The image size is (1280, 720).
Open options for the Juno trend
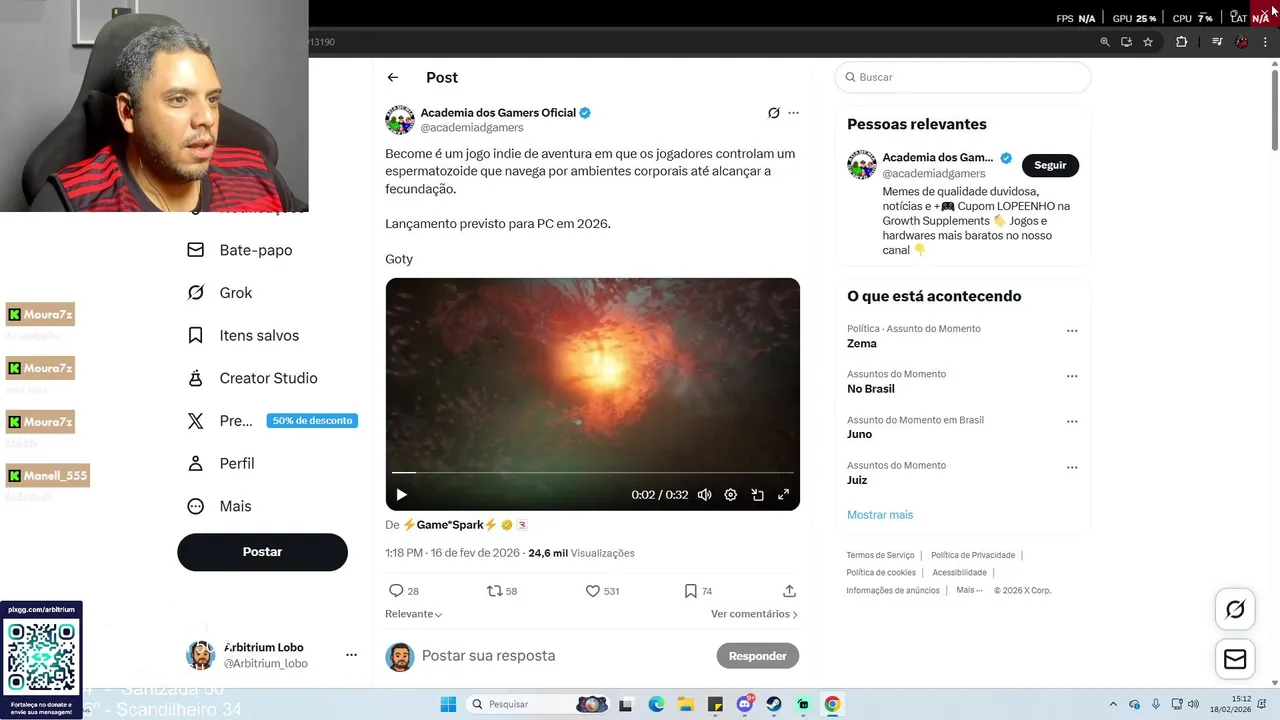coord(1072,422)
